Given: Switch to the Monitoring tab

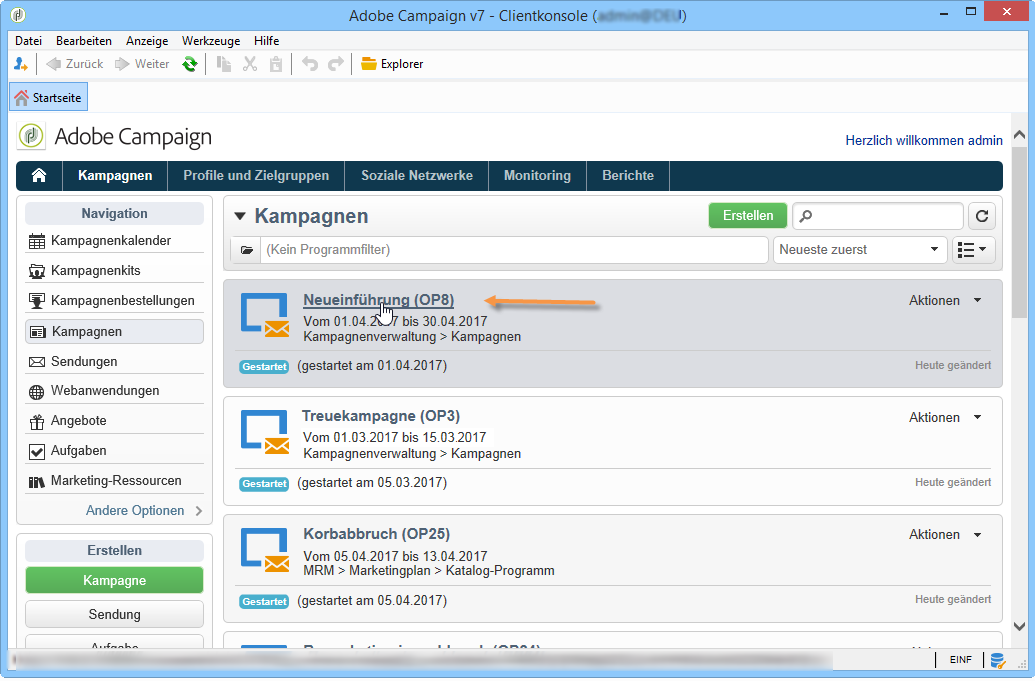Looking at the screenshot, I should coord(537,176).
